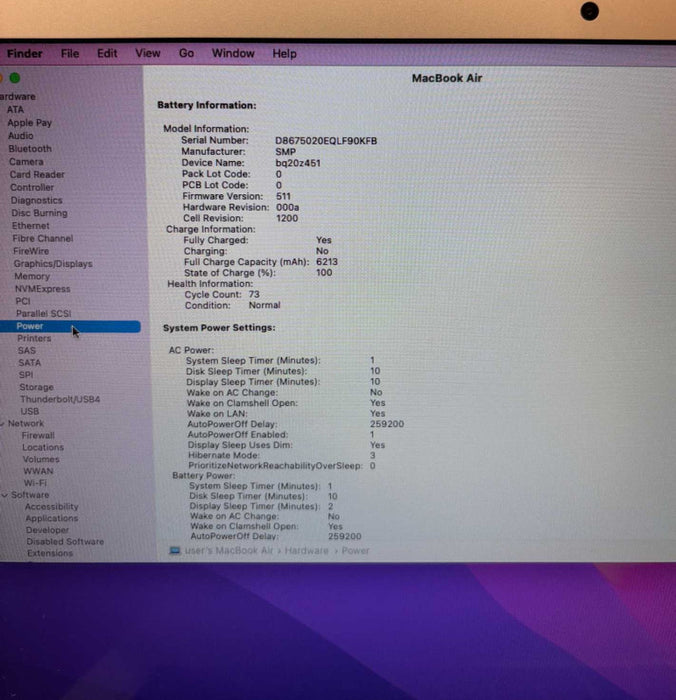
Task: Click "user's MacBook Air" in path bar
Action: [228, 550]
